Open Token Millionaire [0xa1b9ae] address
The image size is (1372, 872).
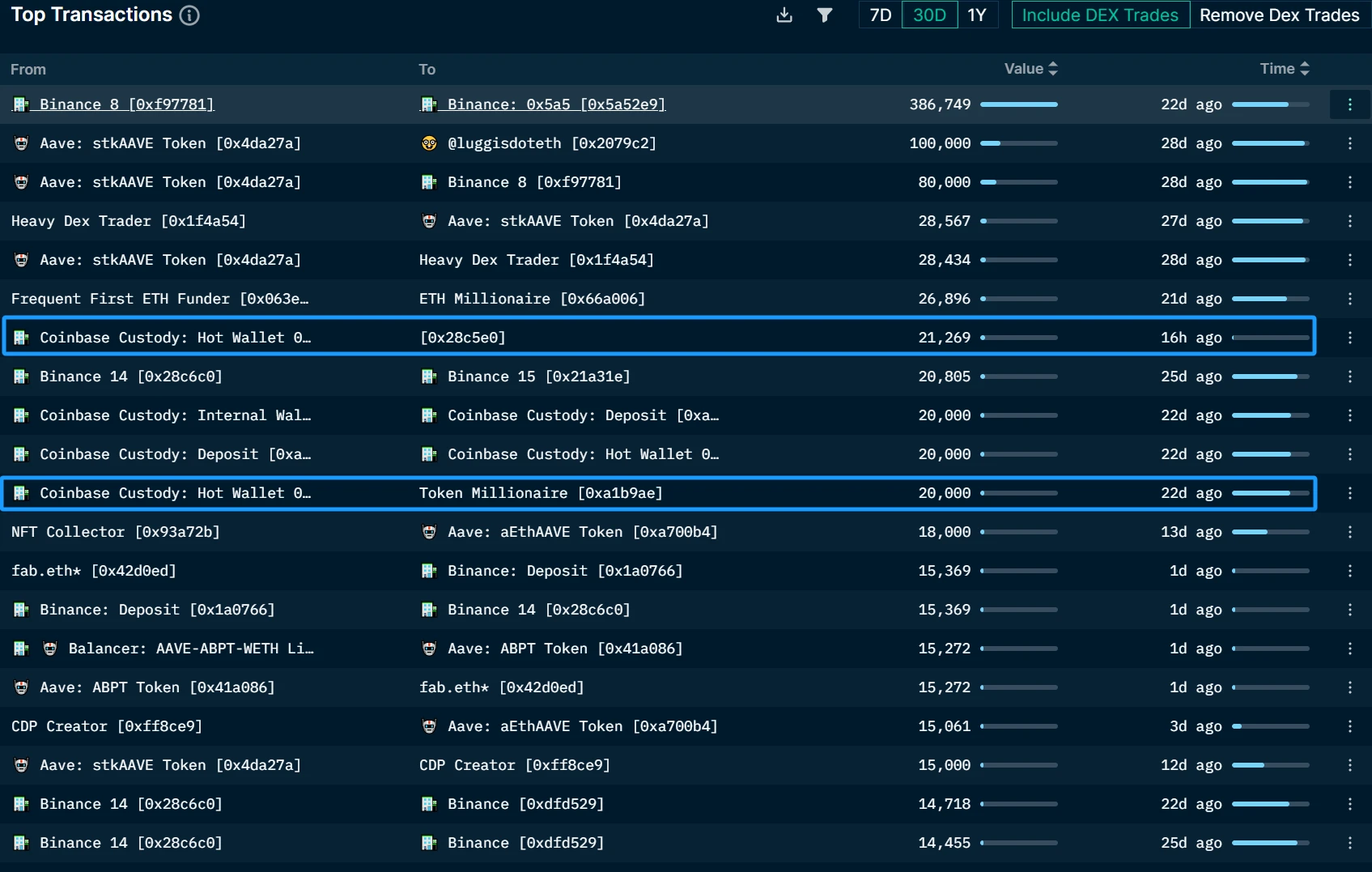pyautogui.click(x=541, y=493)
